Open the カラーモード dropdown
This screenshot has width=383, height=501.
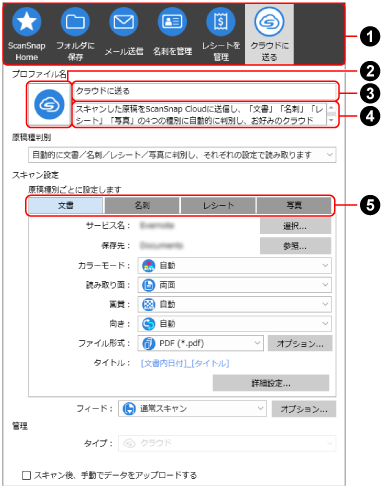click(x=235, y=266)
